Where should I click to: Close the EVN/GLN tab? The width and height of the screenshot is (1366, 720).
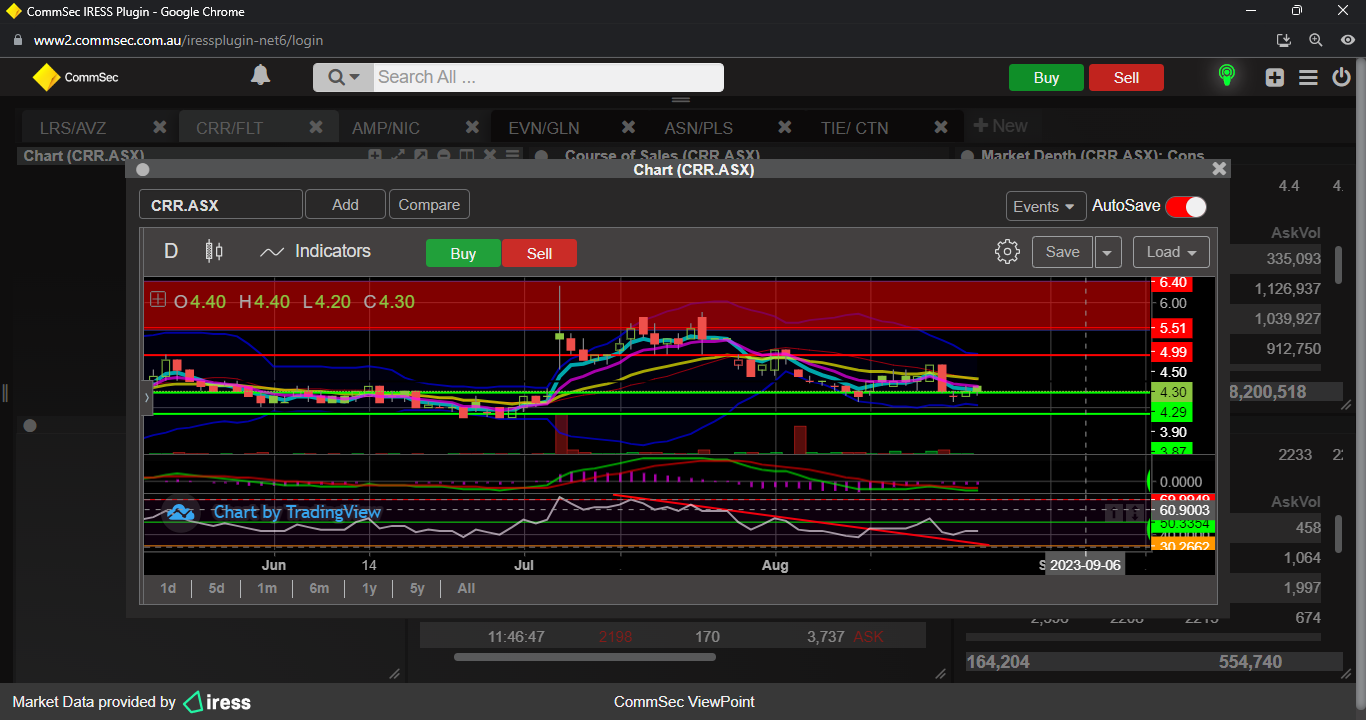[x=628, y=127]
